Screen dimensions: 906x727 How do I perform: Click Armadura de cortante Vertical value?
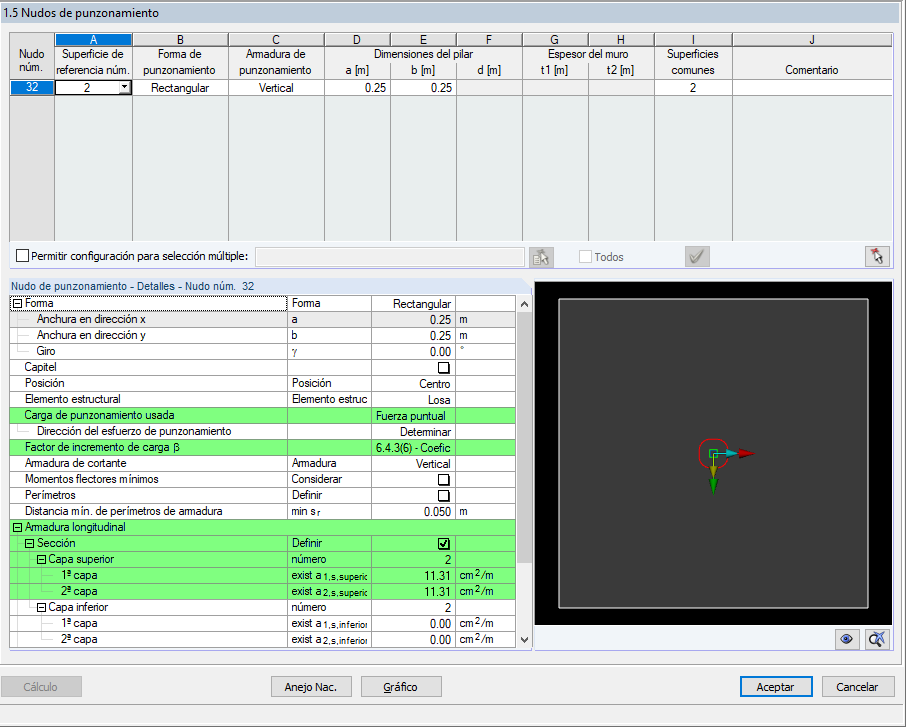coord(413,463)
